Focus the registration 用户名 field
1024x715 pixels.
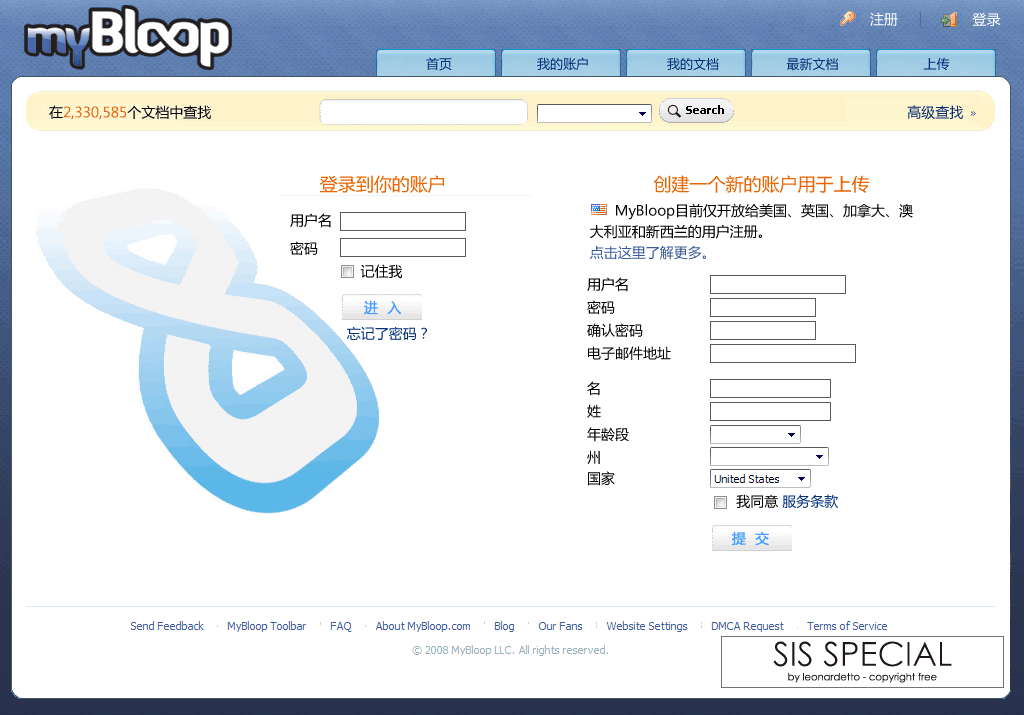[778, 285]
